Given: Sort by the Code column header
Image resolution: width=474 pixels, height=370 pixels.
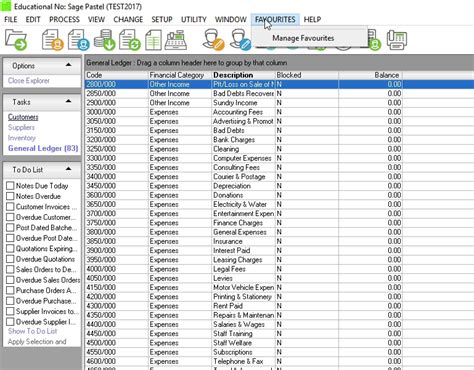Looking at the screenshot, I should click(x=116, y=75).
